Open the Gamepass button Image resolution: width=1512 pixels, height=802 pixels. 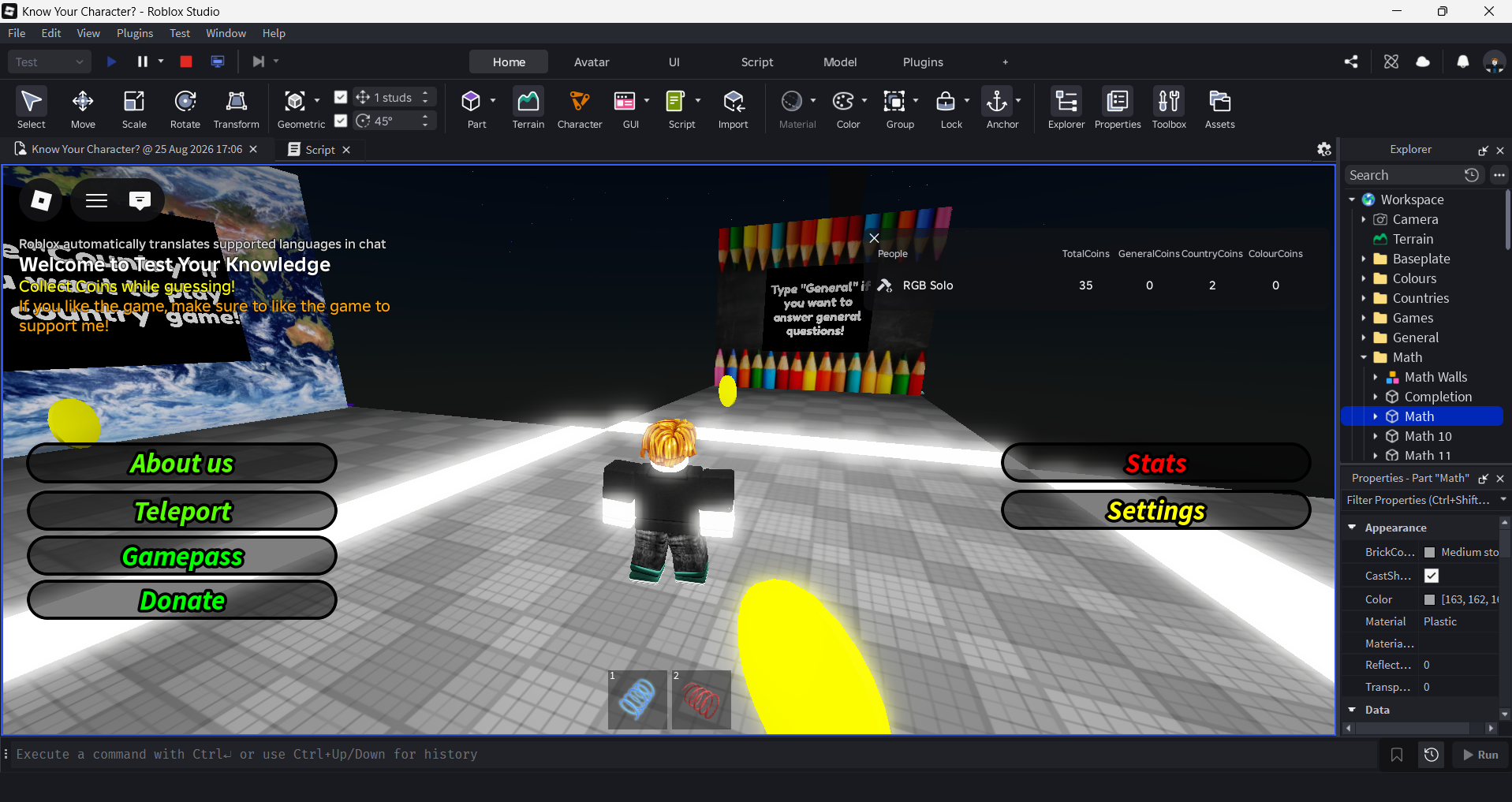coord(182,556)
